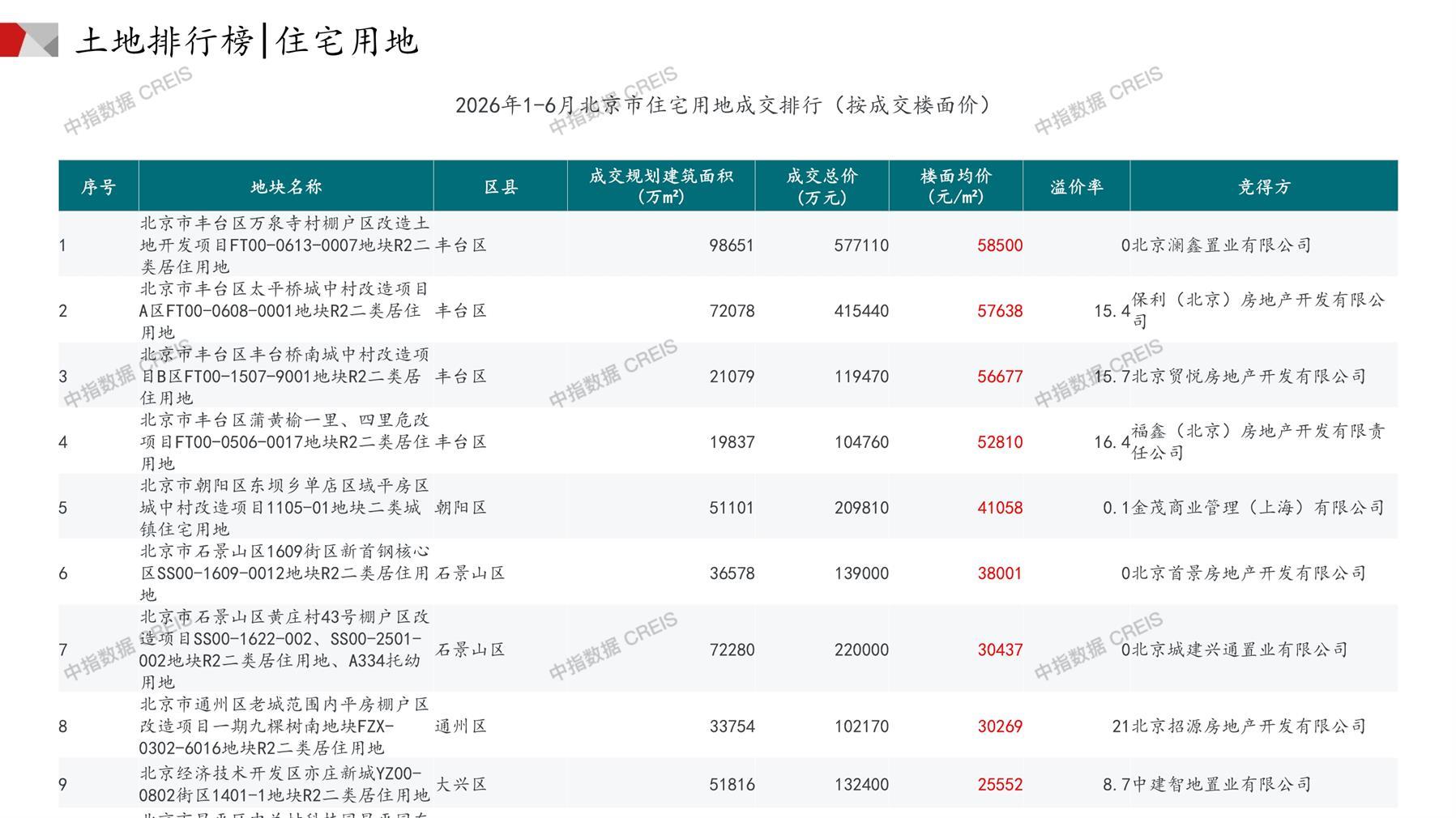Click building area value "51101"

coord(732,508)
